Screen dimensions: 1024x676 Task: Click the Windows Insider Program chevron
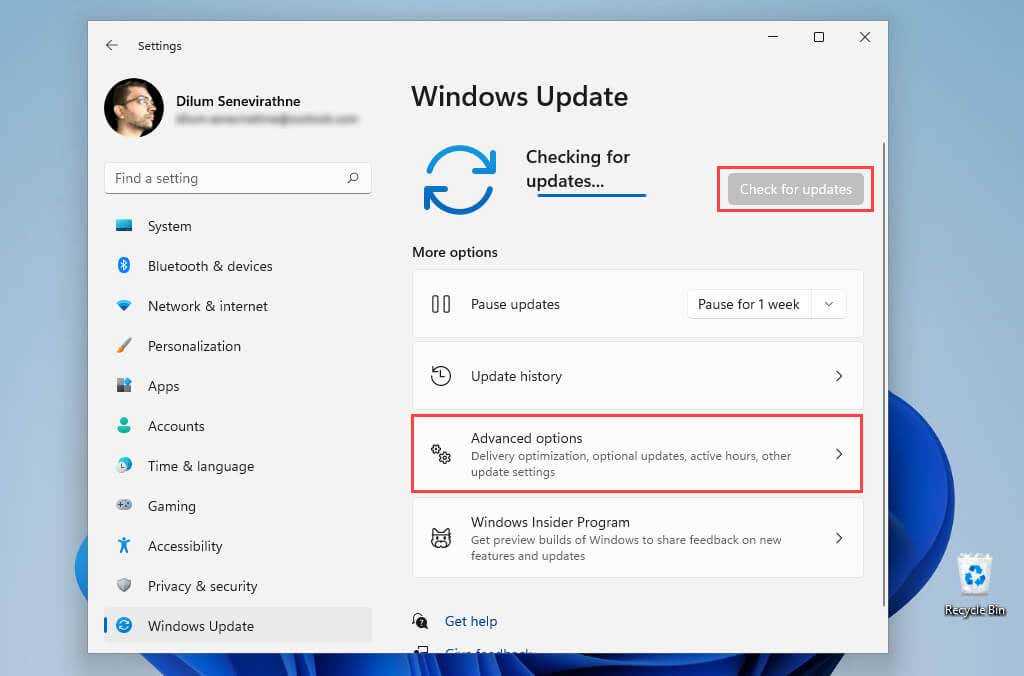(839, 538)
